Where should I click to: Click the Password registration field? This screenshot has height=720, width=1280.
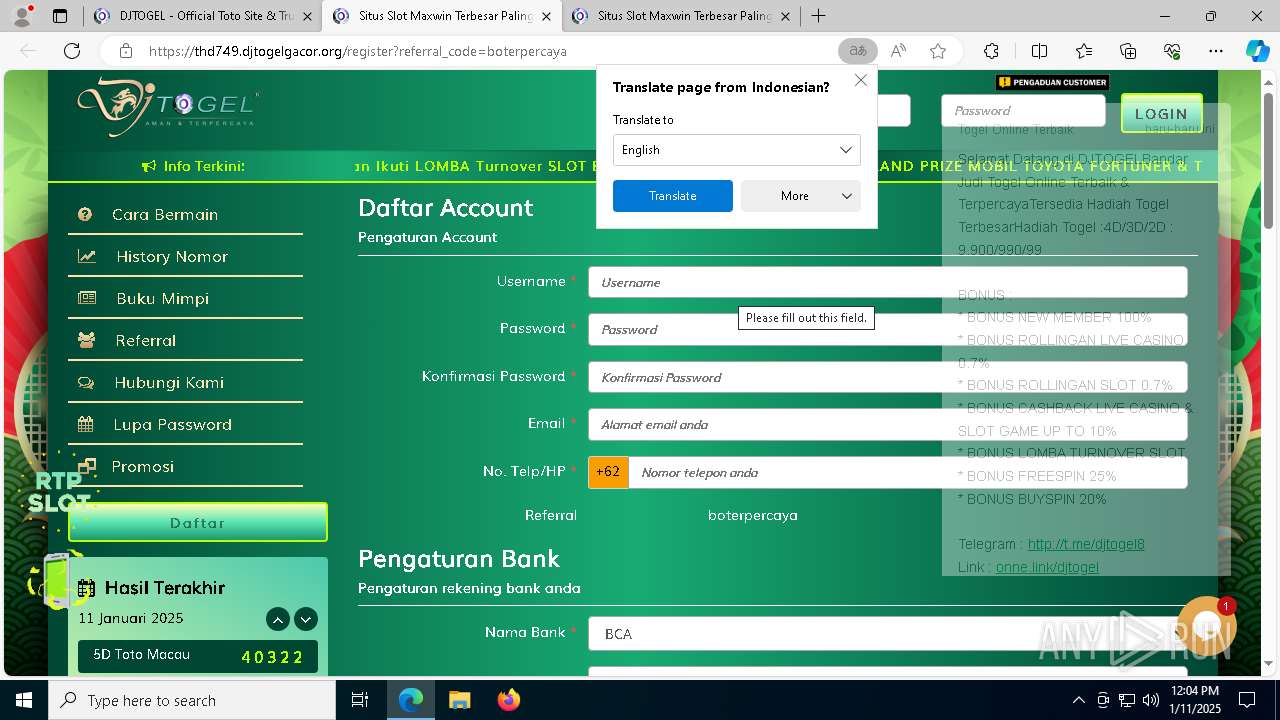point(888,329)
